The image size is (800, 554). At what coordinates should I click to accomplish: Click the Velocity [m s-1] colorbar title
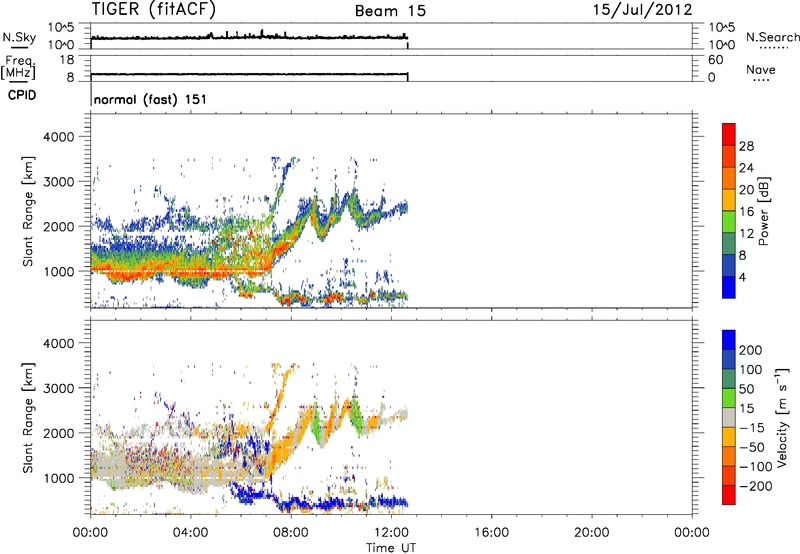tap(782, 417)
